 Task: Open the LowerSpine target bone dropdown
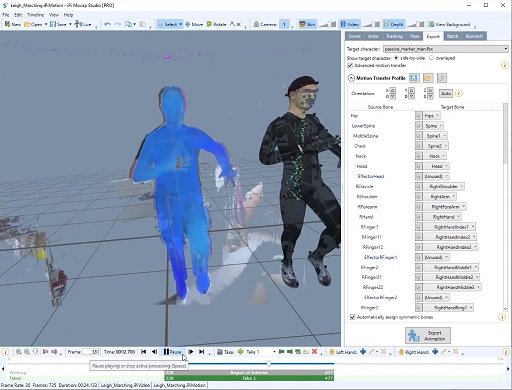[x=433, y=126]
